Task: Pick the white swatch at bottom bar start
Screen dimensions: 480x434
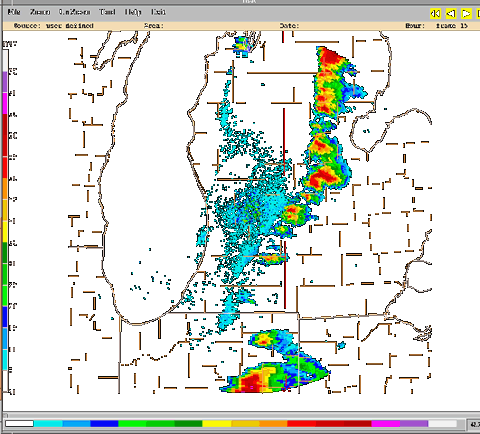Action: tap(19, 424)
